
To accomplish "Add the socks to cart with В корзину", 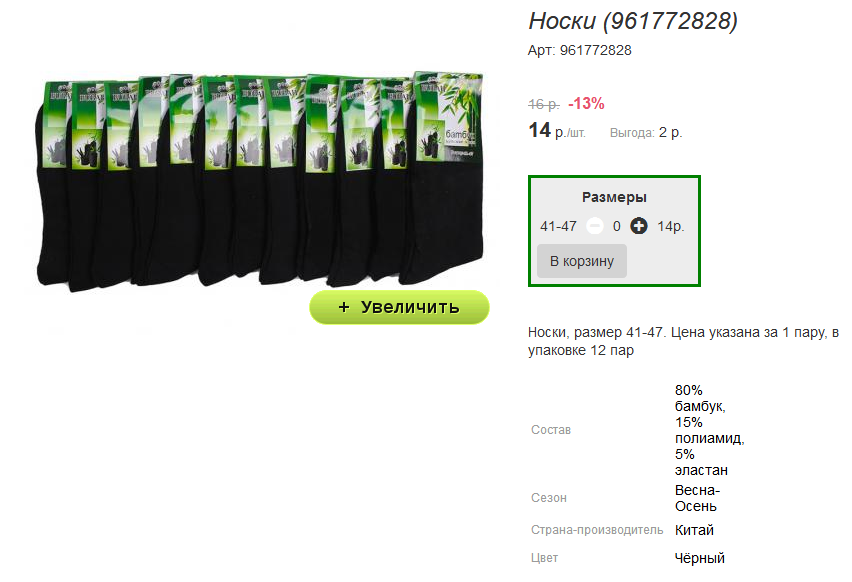I will coord(582,261).
